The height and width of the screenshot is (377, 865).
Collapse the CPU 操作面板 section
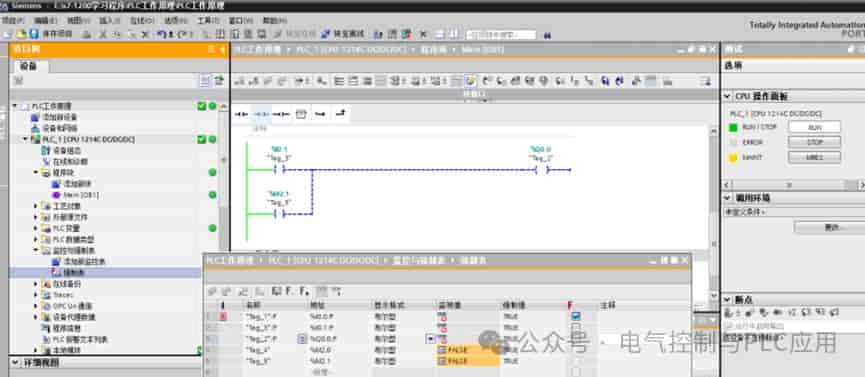(x=728, y=97)
